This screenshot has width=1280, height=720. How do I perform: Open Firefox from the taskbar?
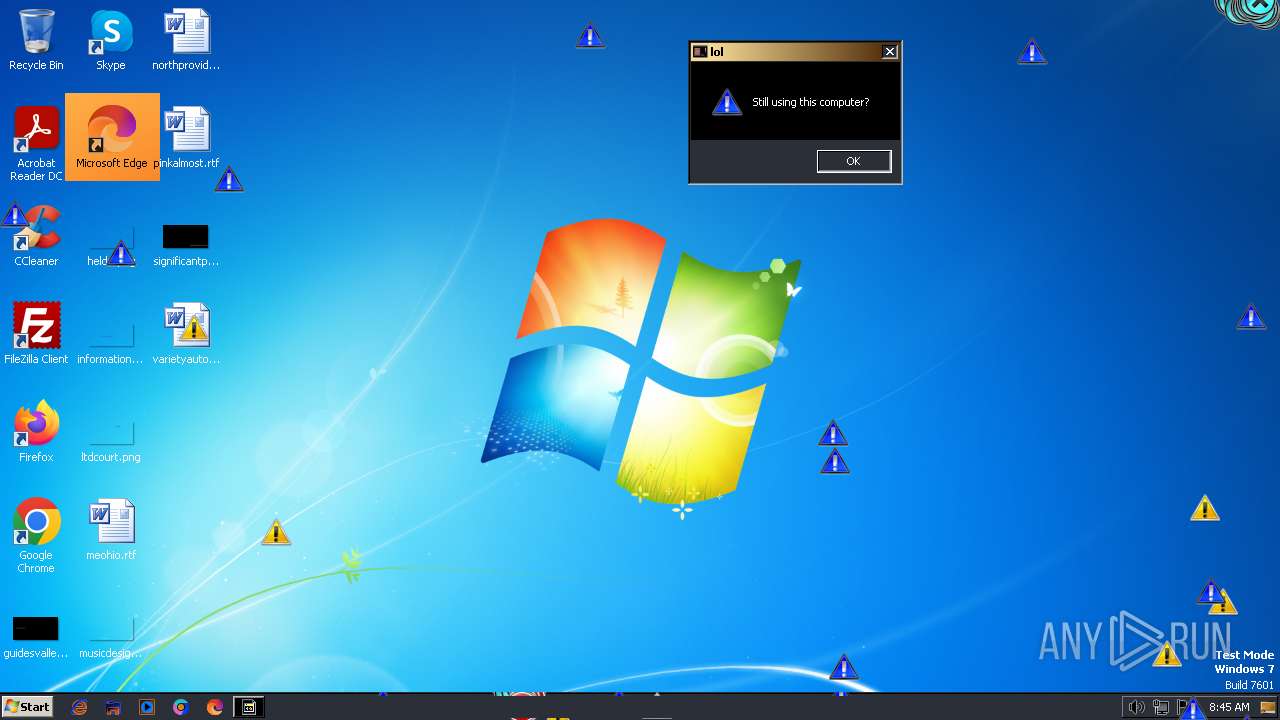[x=215, y=707]
